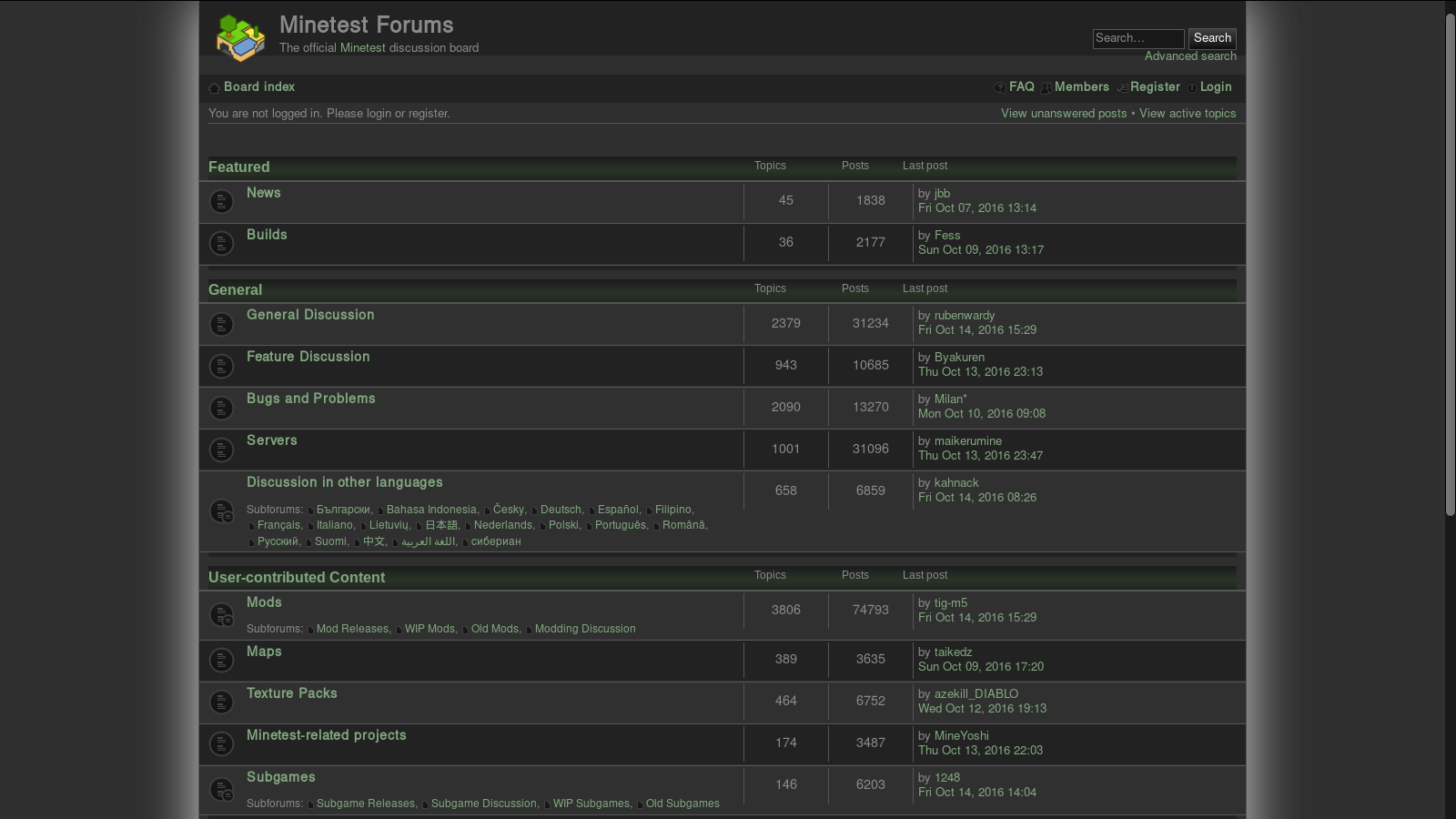This screenshot has height=819, width=1456.
Task: Open the Español subforum
Action: pyautogui.click(x=618, y=510)
